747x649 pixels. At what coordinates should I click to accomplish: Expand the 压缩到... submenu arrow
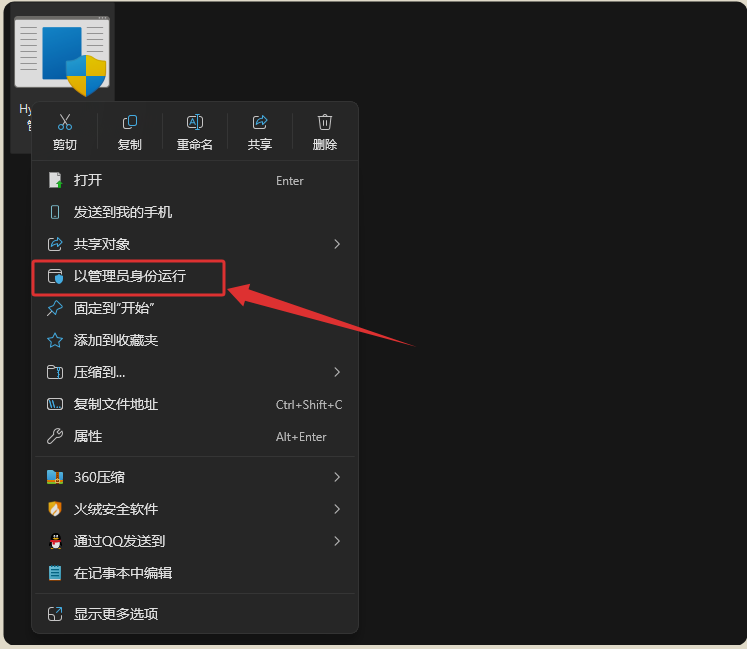[337, 372]
